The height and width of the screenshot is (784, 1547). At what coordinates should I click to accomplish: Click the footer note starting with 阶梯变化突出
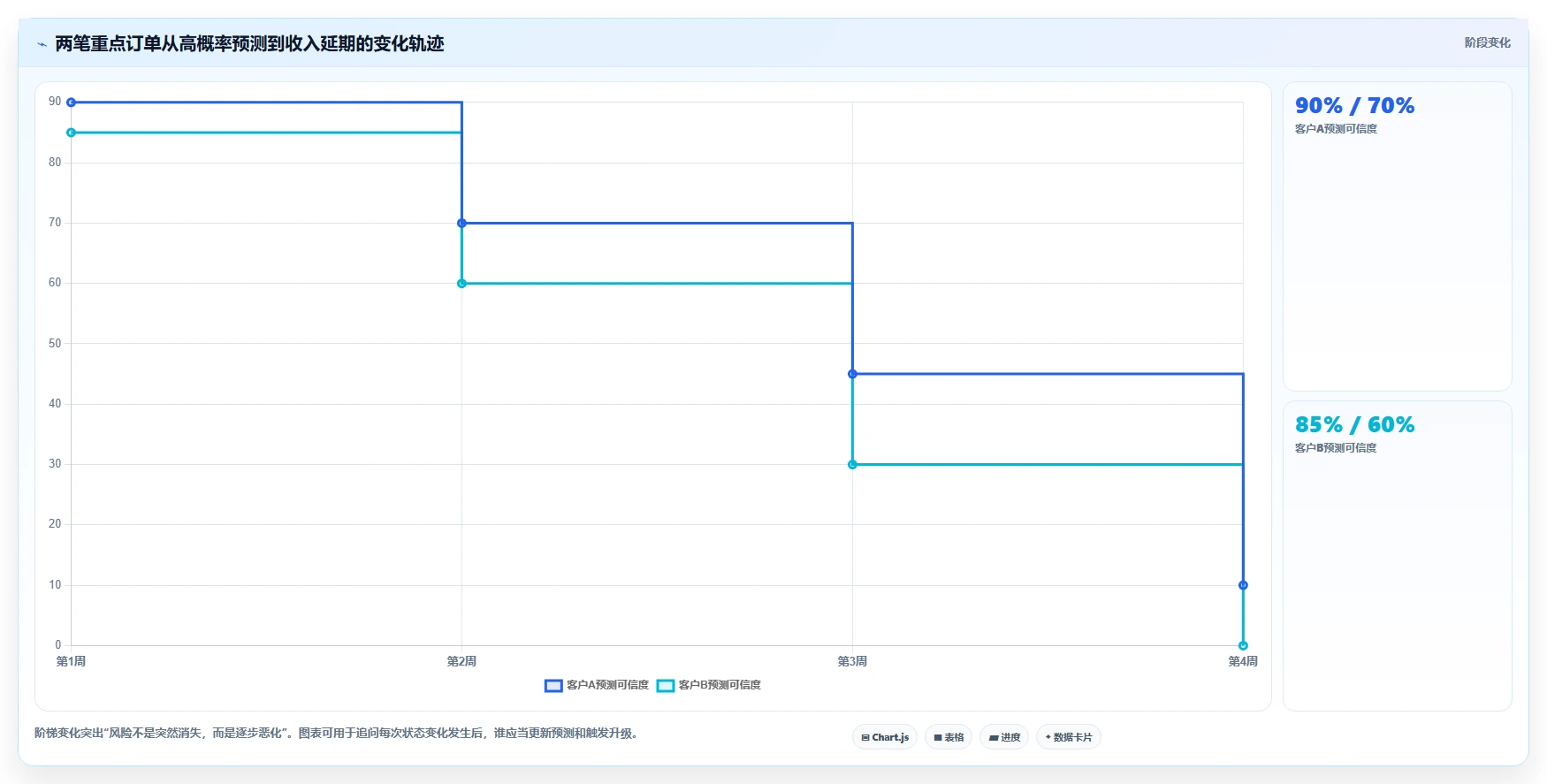(337, 734)
